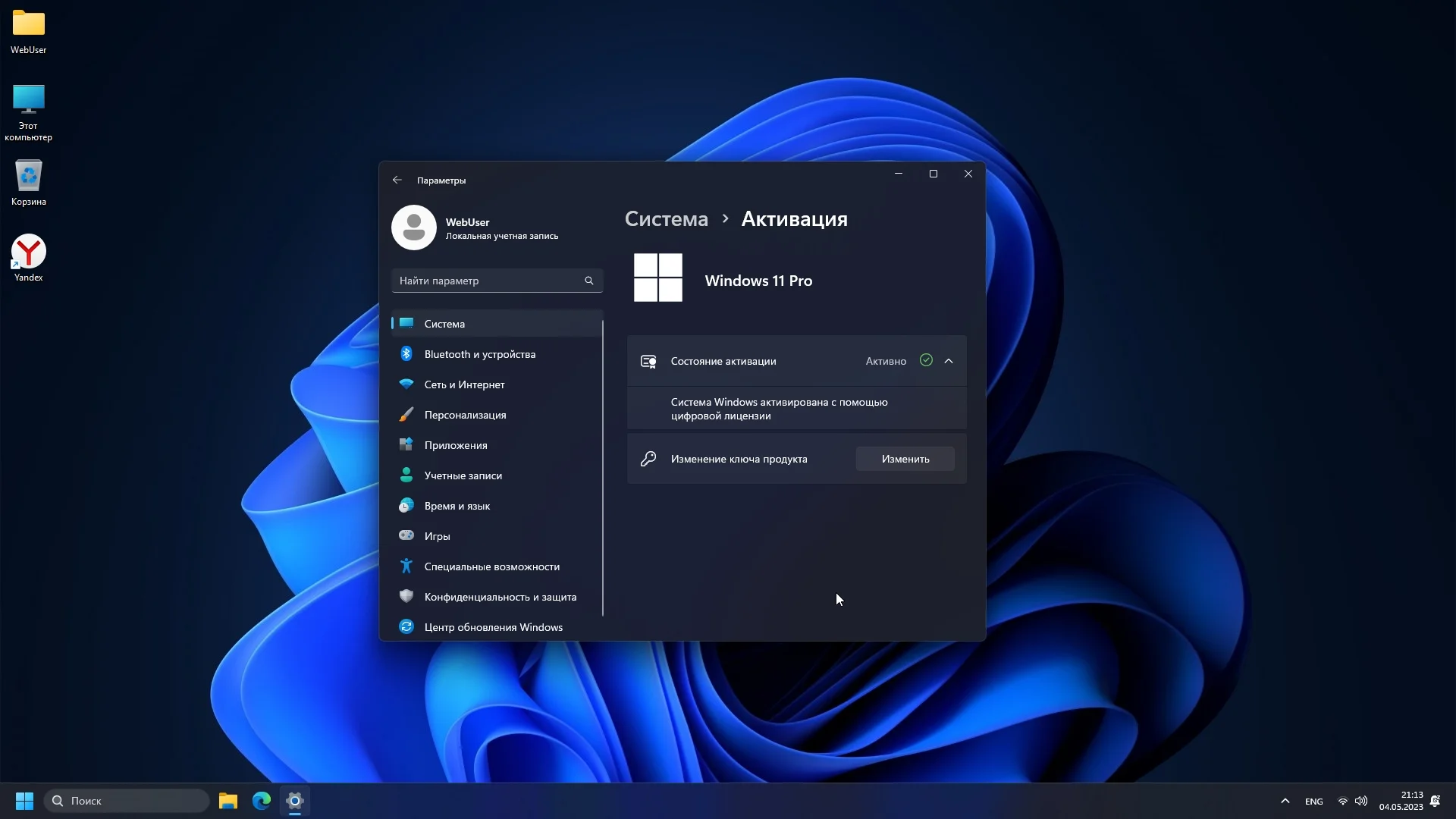Open Центр обновления Windows
Screen dimensions: 1456x819
493,627
